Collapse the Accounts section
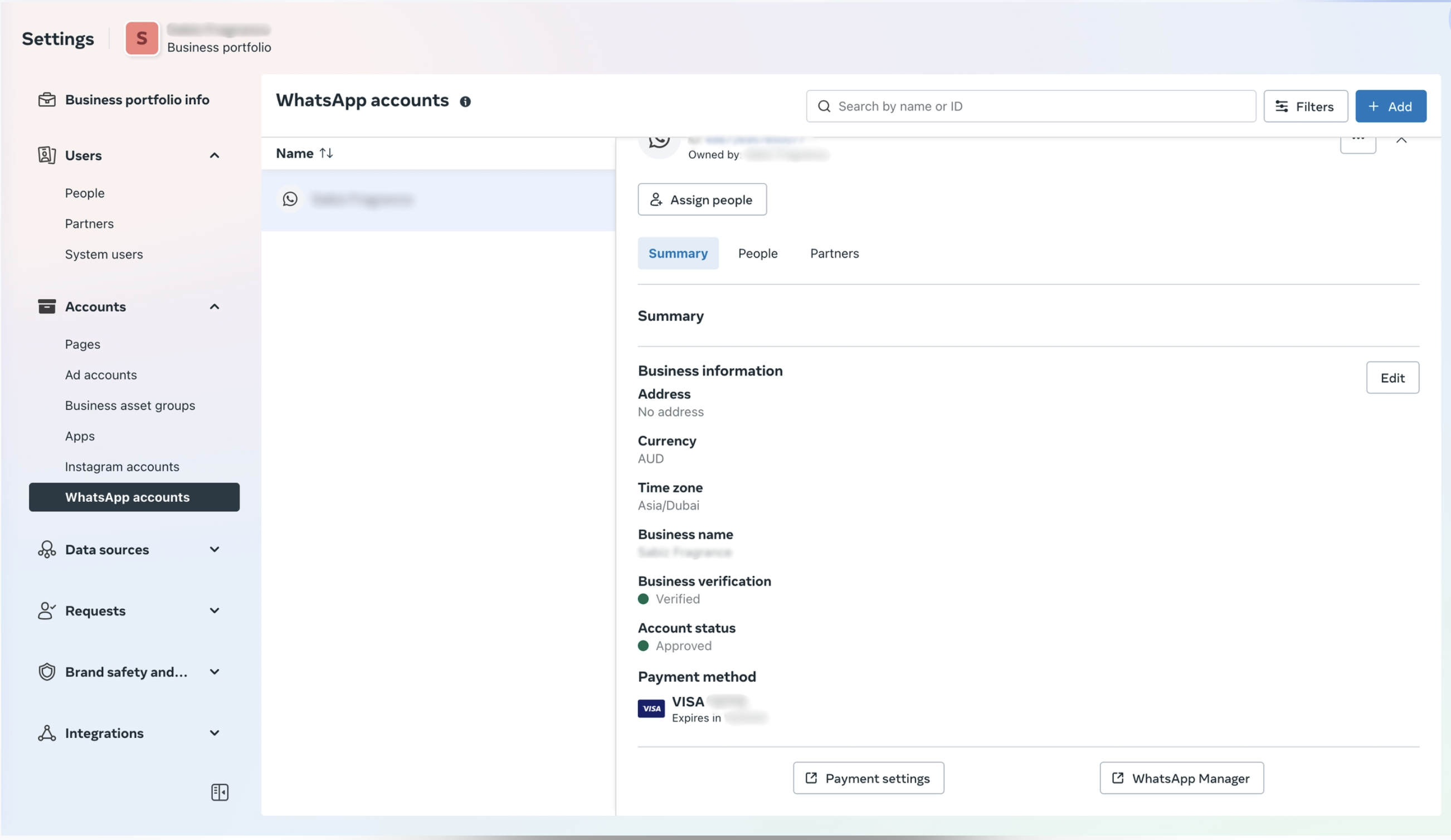 [x=214, y=307]
